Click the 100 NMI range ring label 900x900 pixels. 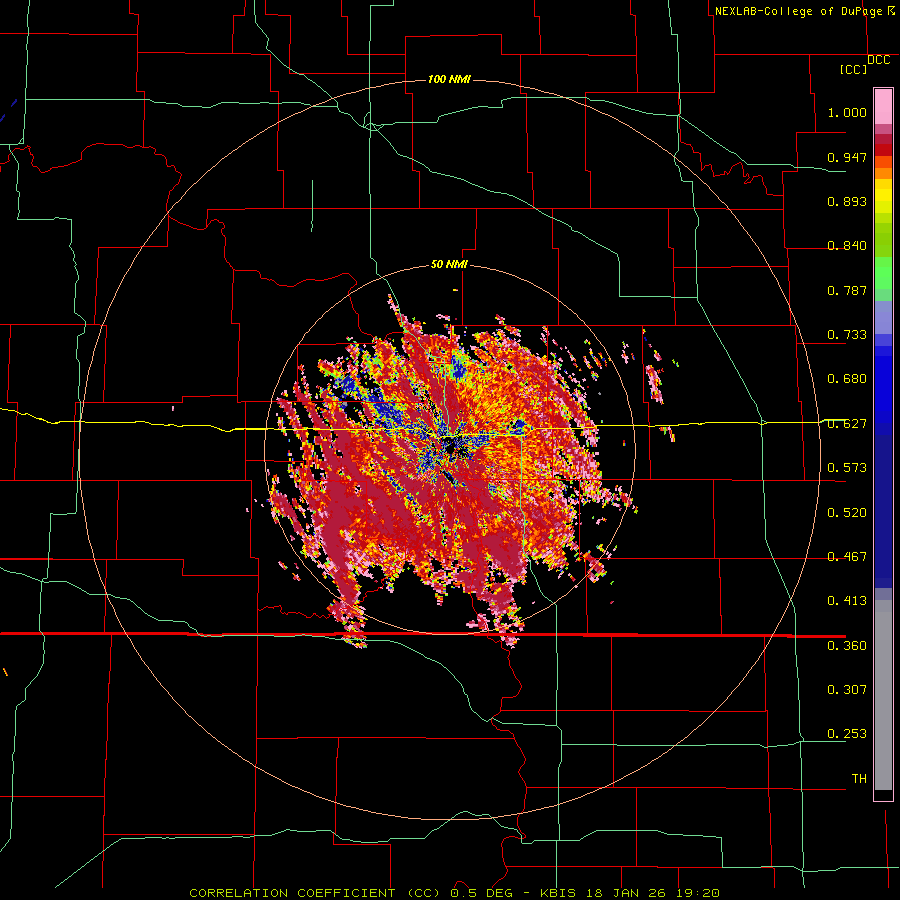click(x=449, y=79)
